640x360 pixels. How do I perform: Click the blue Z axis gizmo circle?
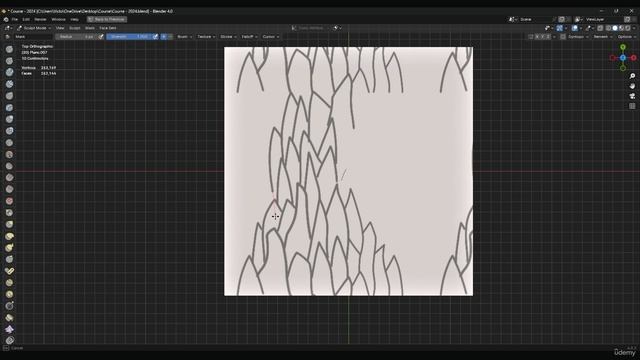(x=623, y=58)
